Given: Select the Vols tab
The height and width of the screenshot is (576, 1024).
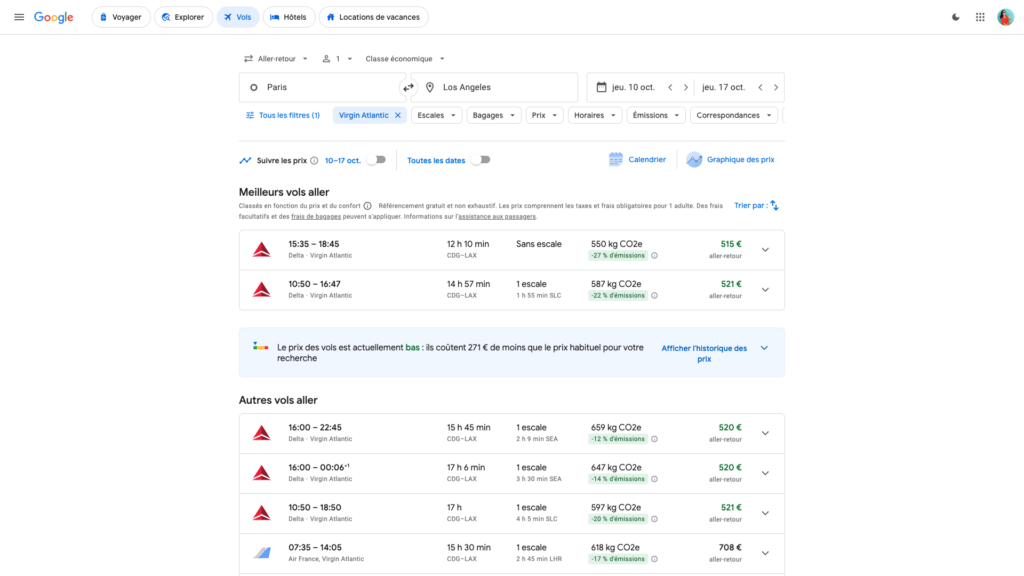Looking at the screenshot, I should (x=238, y=17).
